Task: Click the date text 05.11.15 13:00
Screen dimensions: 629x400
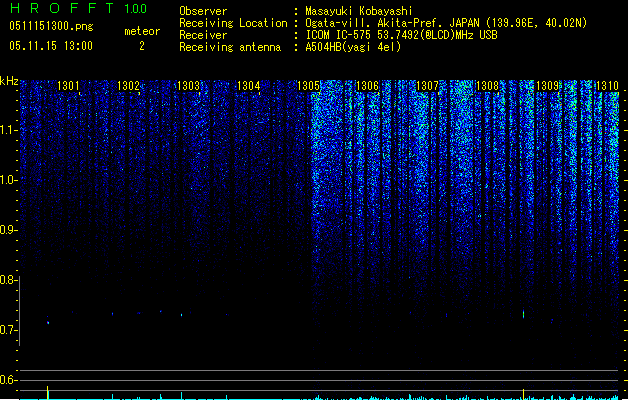Action: (x=51, y=46)
